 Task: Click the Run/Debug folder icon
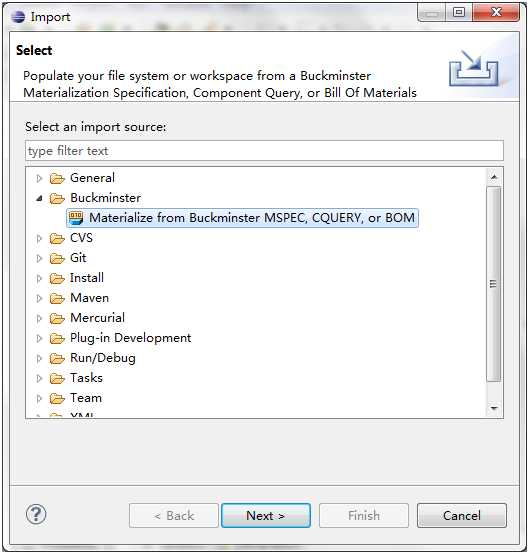coord(57,358)
